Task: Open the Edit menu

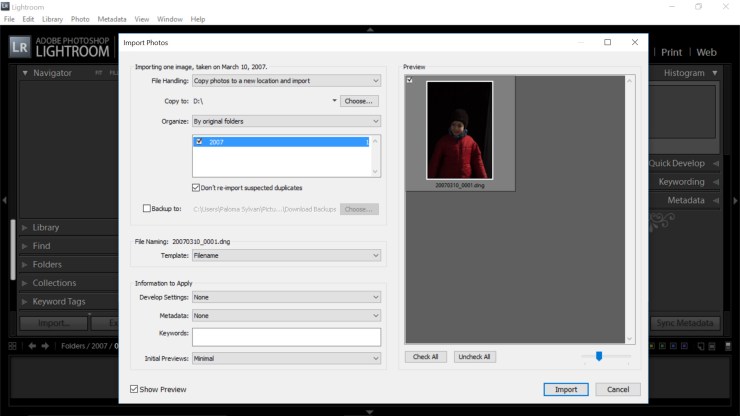Action: (x=28, y=19)
